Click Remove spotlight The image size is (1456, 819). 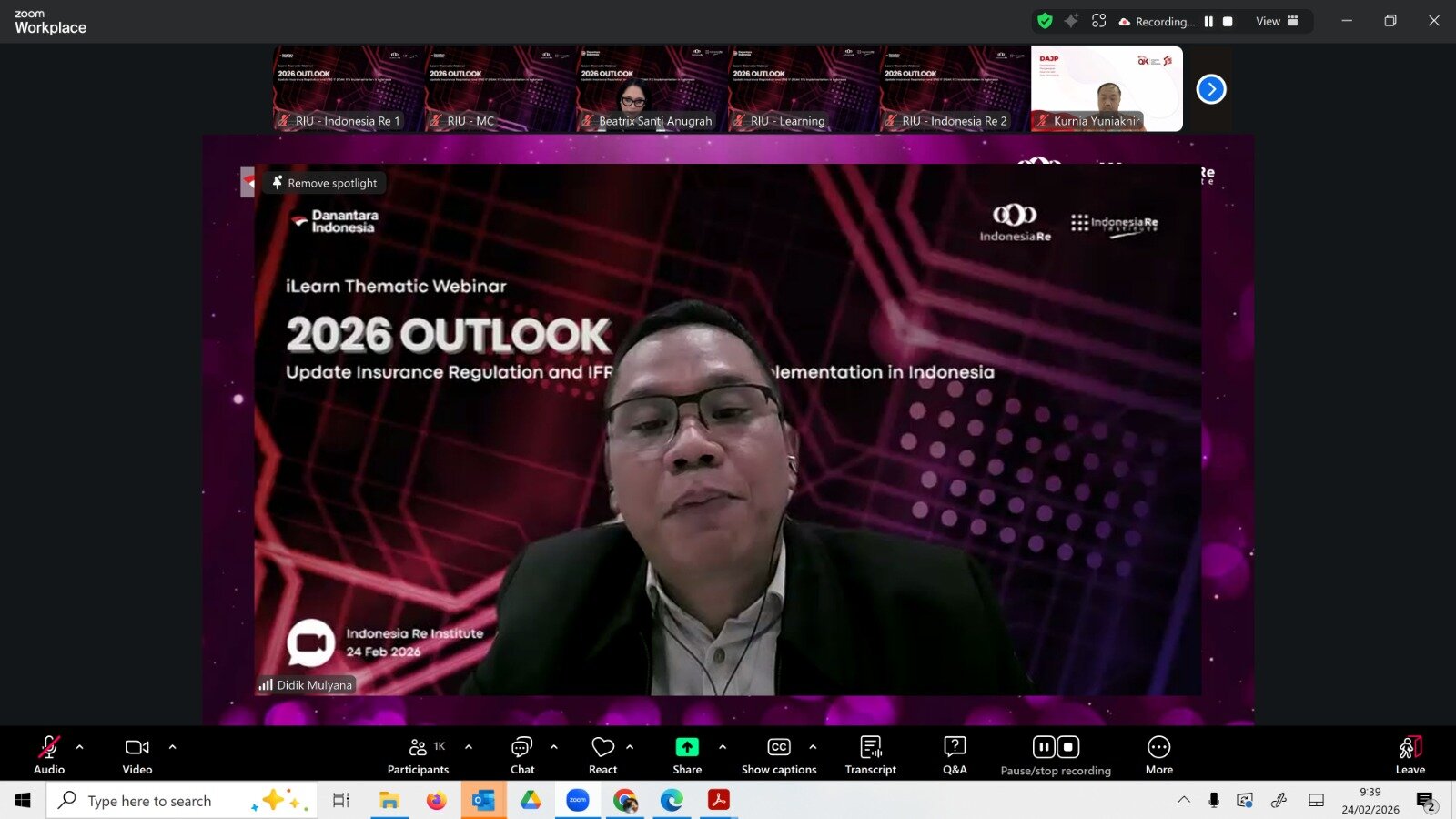(x=325, y=183)
